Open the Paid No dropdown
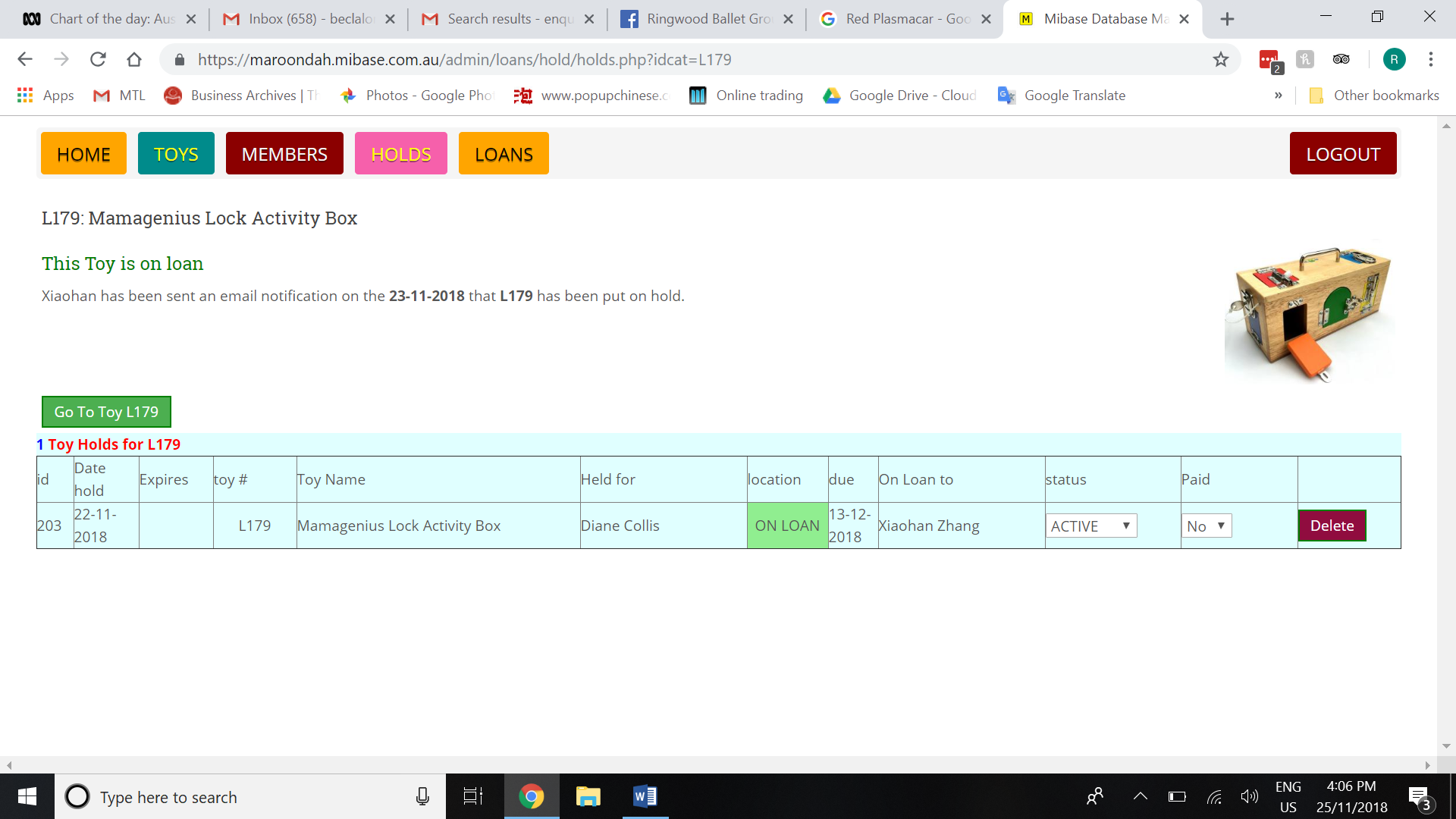1456x819 pixels. [x=1206, y=526]
